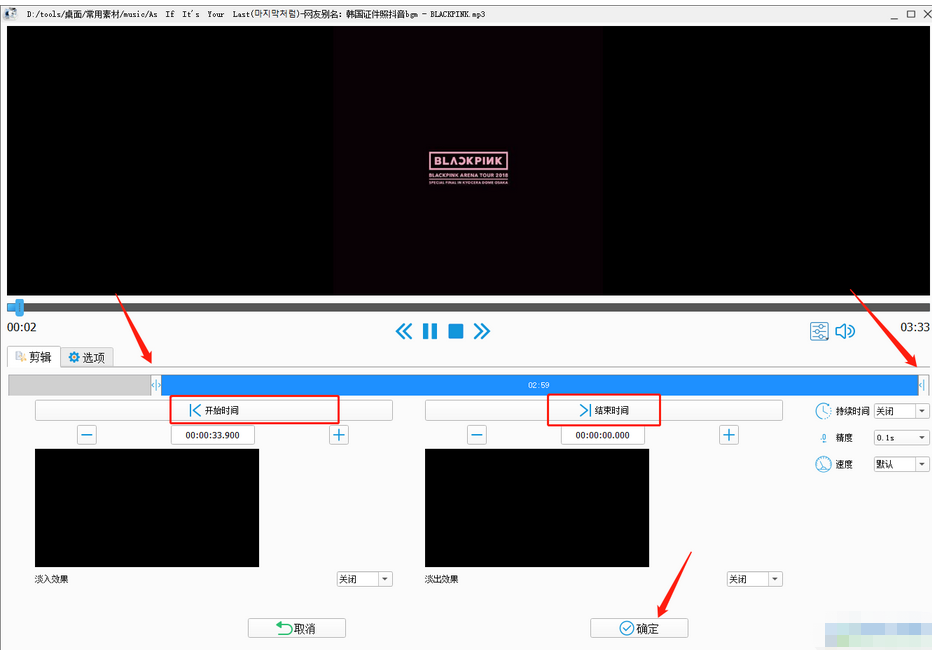The height and width of the screenshot is (650, 932).
Task: Click the fast-forward double-arrow icon
Action: 482,331
